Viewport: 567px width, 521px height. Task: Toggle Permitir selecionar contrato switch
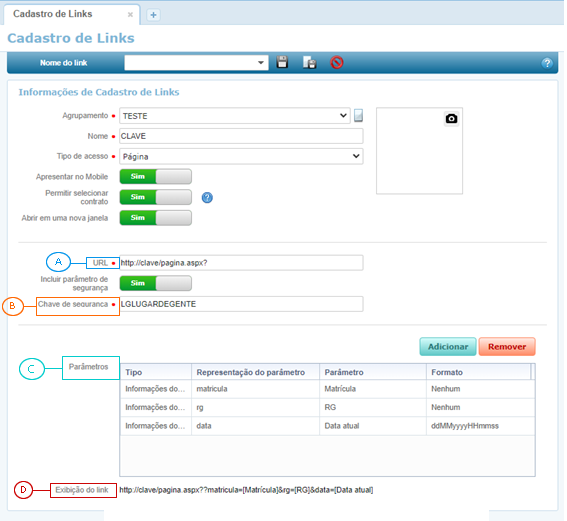[x=155, y=197]
